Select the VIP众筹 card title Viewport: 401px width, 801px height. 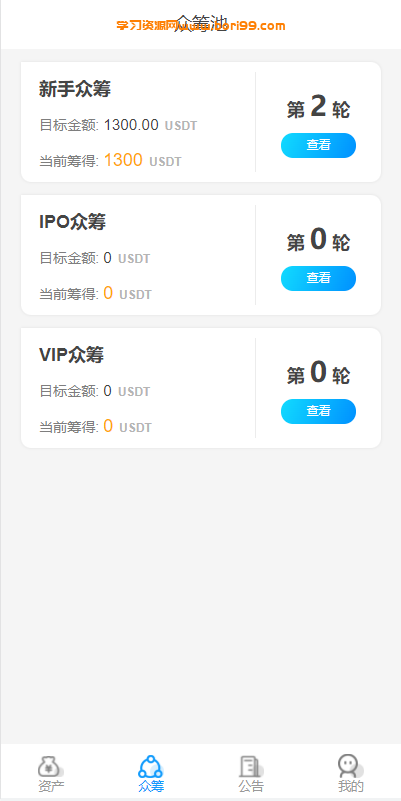72,355
